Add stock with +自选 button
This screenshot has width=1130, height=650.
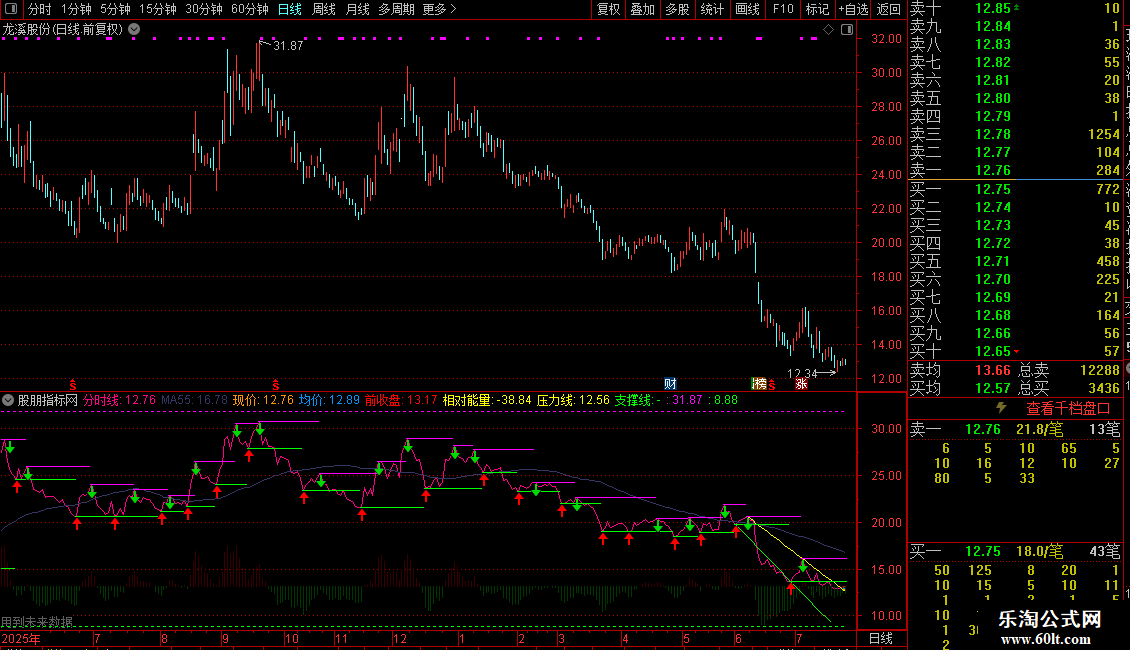854,9
